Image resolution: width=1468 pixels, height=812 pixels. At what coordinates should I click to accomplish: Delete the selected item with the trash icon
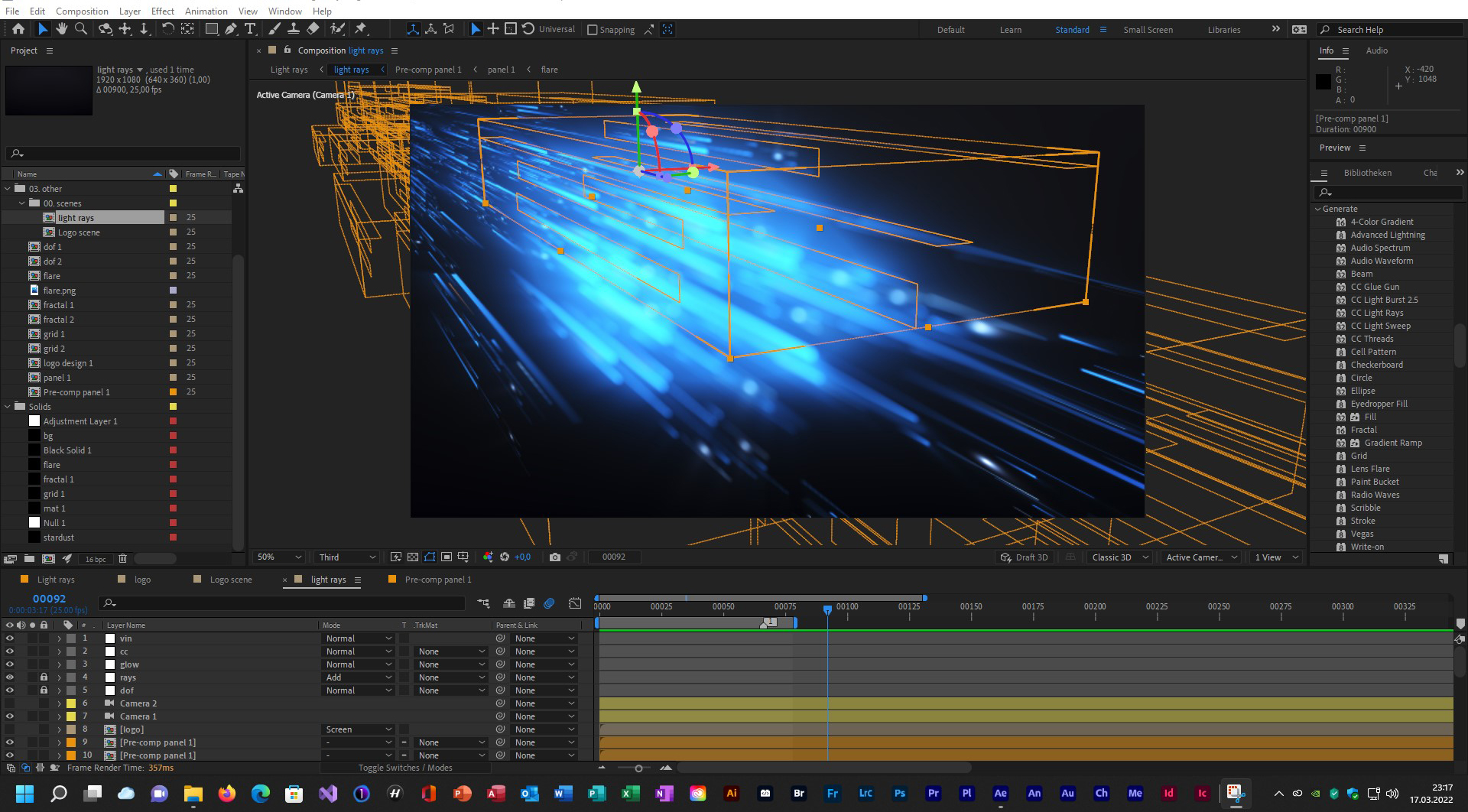pos(122,559)
